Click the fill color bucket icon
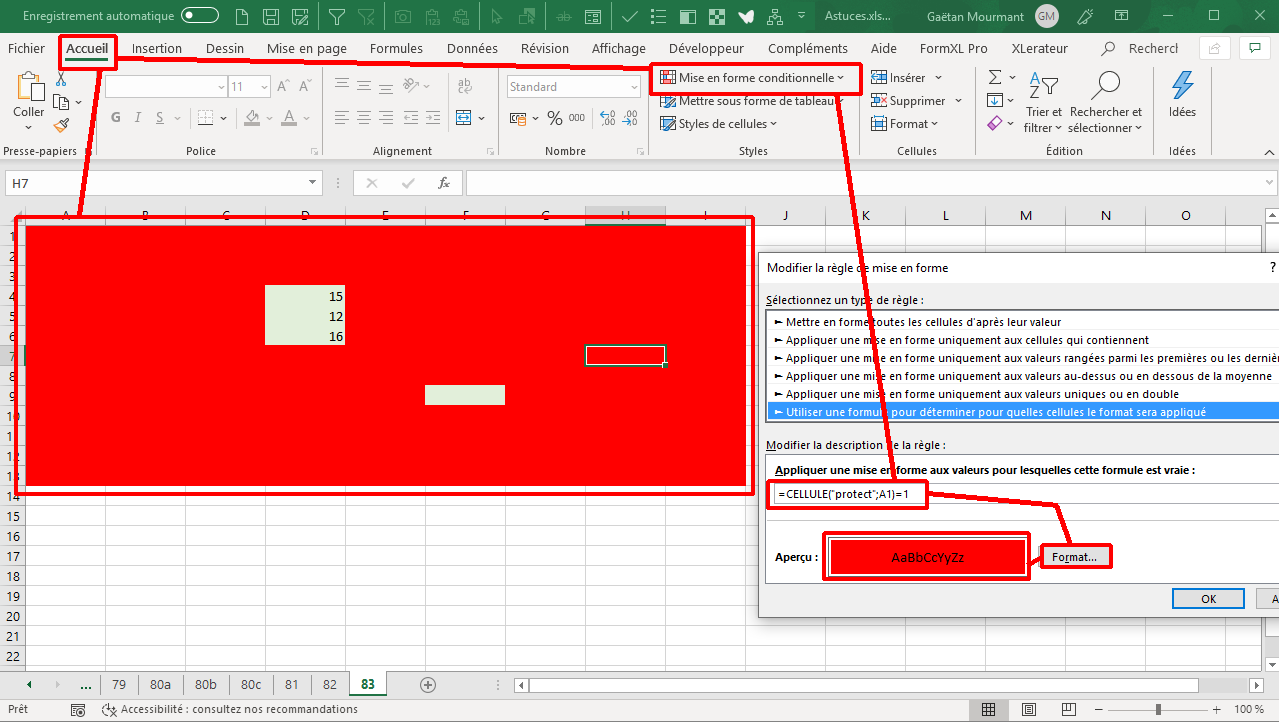 [252, 117]
